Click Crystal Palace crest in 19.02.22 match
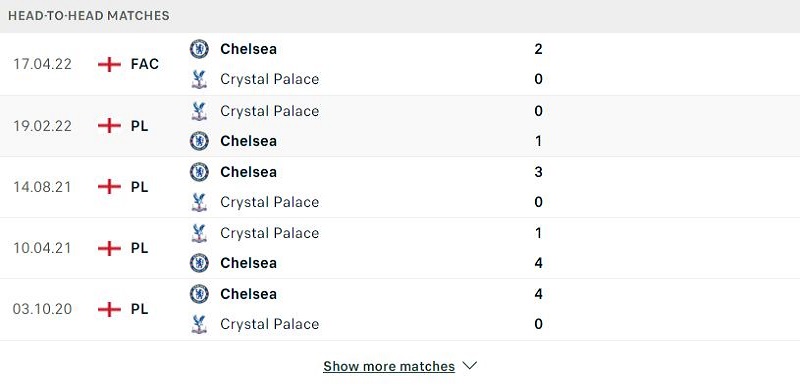This screenshot has height=389, width=800. pos(199,111)
